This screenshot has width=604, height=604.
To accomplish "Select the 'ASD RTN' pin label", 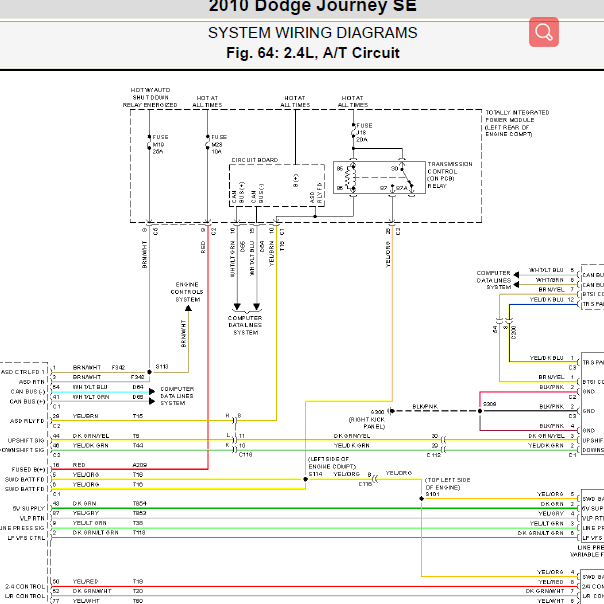I will coord(32,382).
